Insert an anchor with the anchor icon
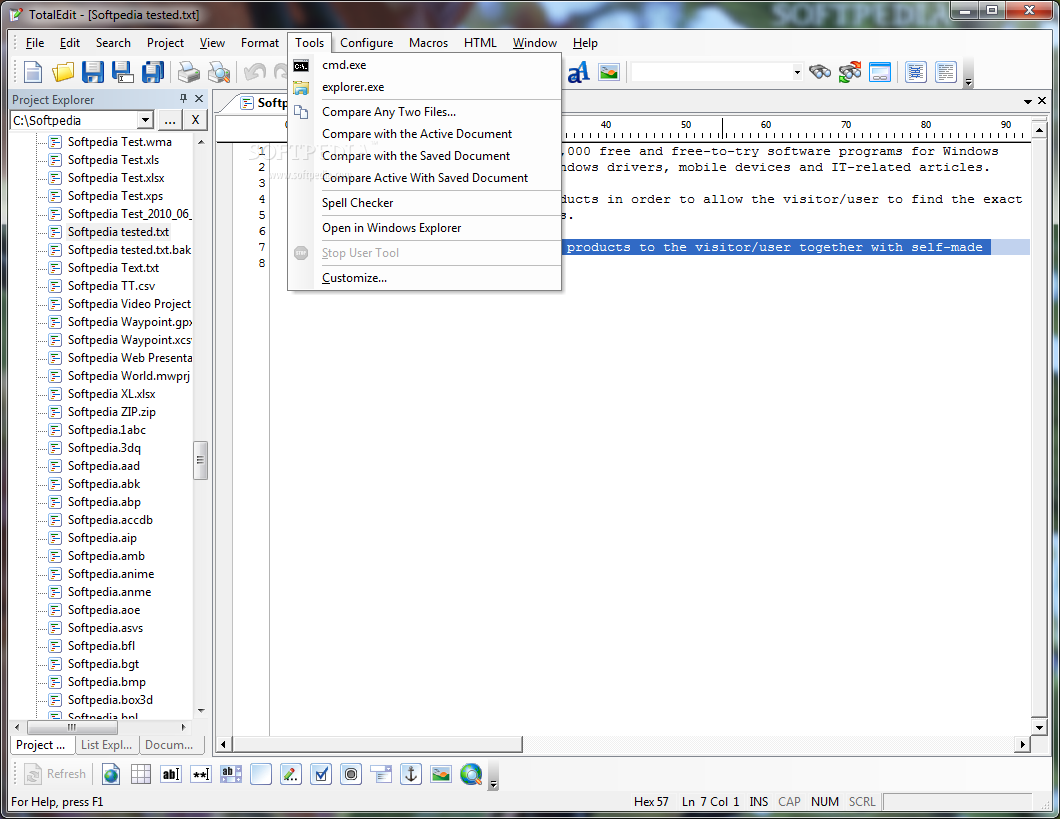Screen dimensions: 1060x819 tap(411, 774)
